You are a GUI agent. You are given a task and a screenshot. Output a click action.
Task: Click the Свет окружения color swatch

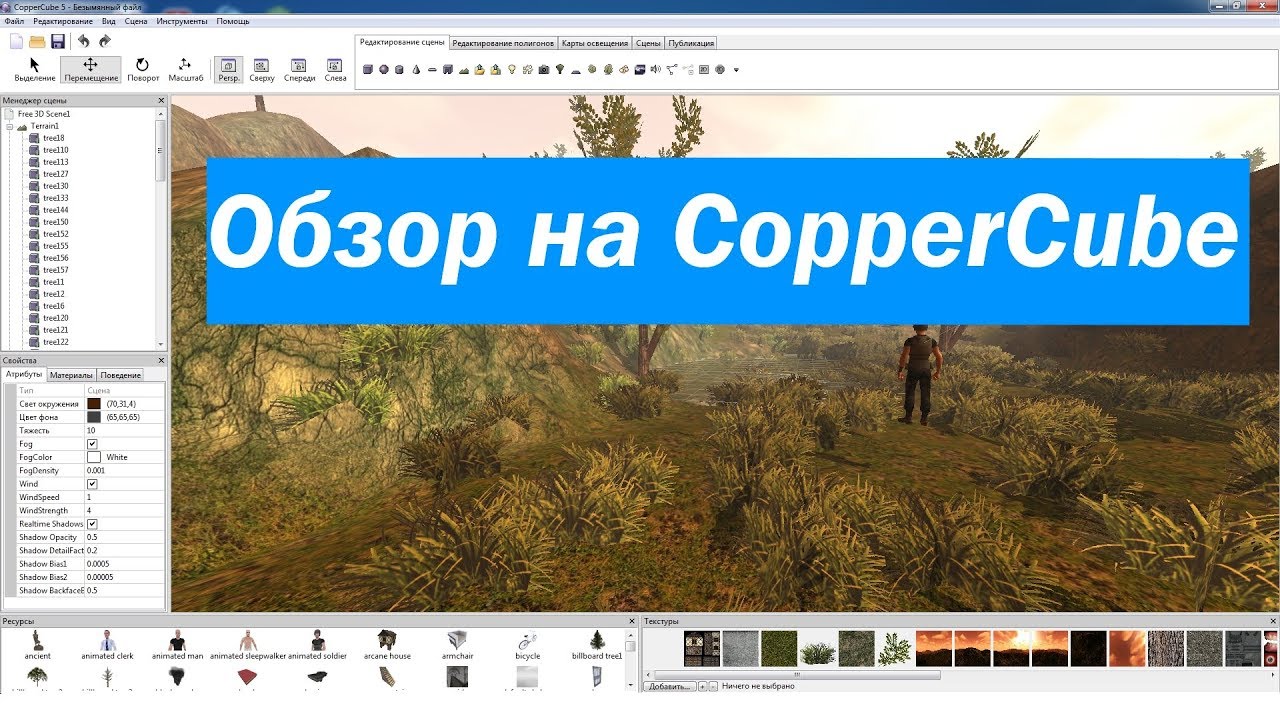click(x=94, y=404)
